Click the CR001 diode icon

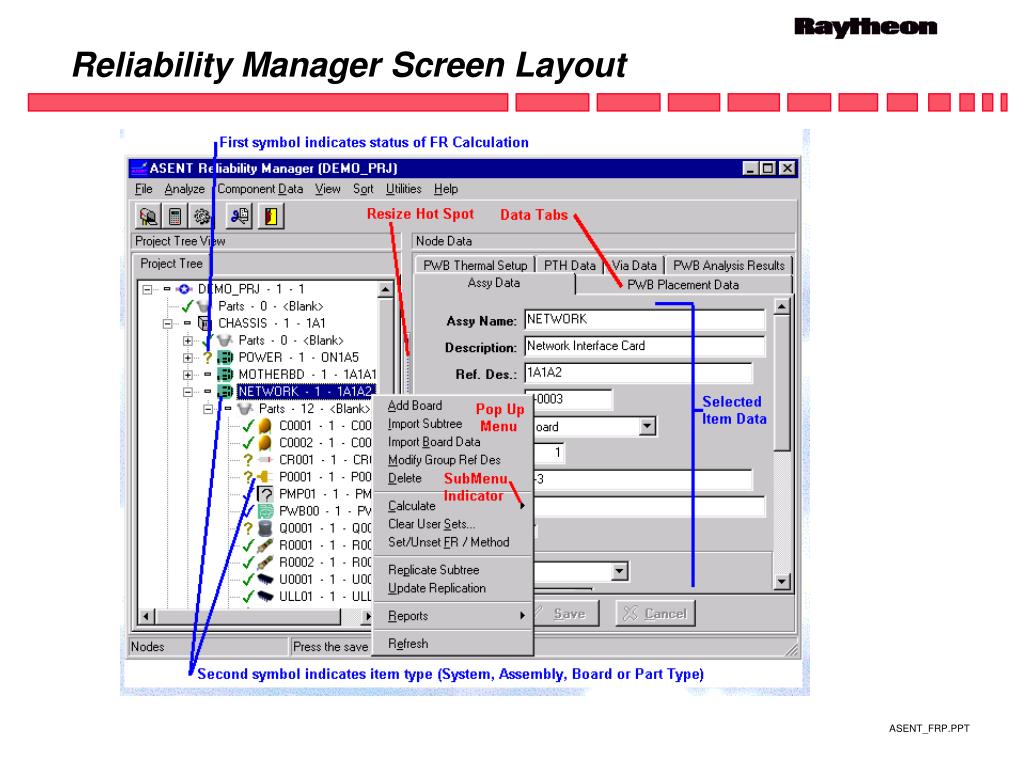265,460
